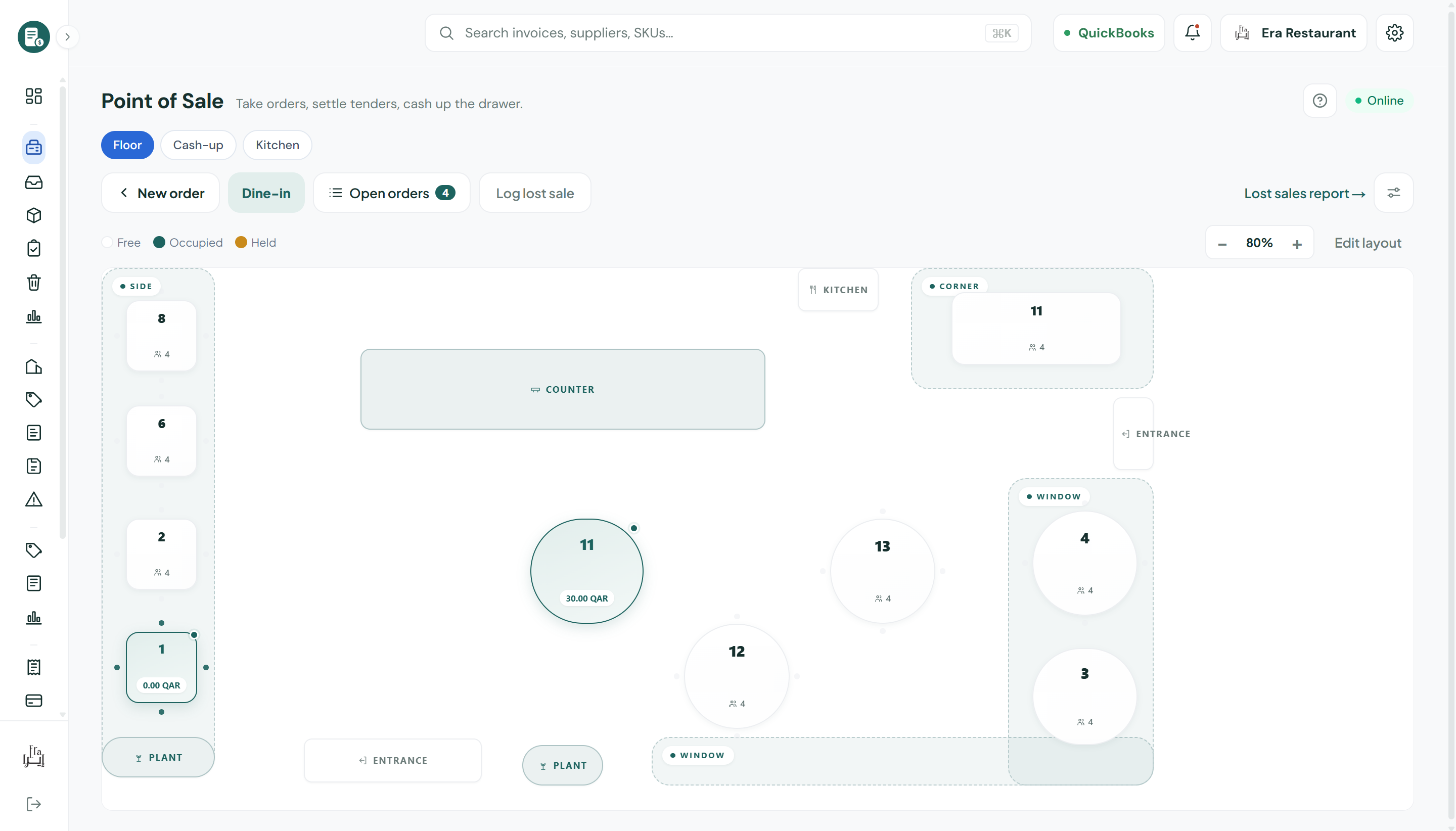The image size is (1456, 831).
Task: Toggle the Dine-in order mode
Action: pos(266,193)
